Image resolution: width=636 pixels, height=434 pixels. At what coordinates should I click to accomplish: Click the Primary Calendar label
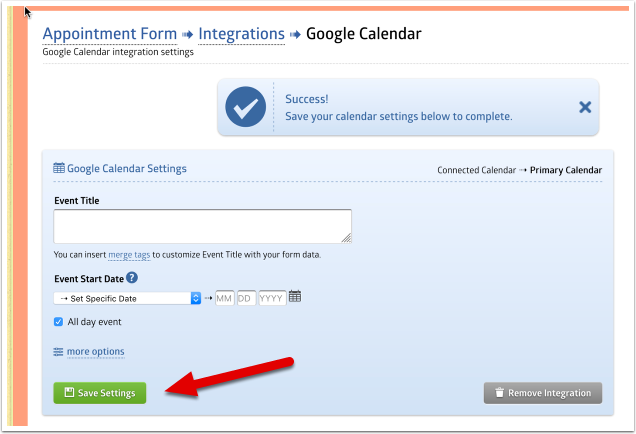pos(566,170)
